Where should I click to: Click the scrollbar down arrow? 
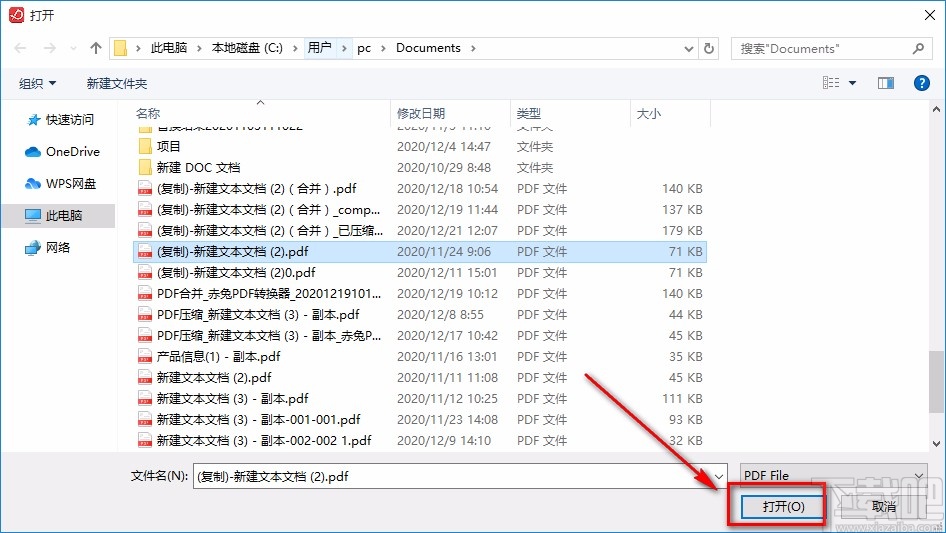[936, 444]
